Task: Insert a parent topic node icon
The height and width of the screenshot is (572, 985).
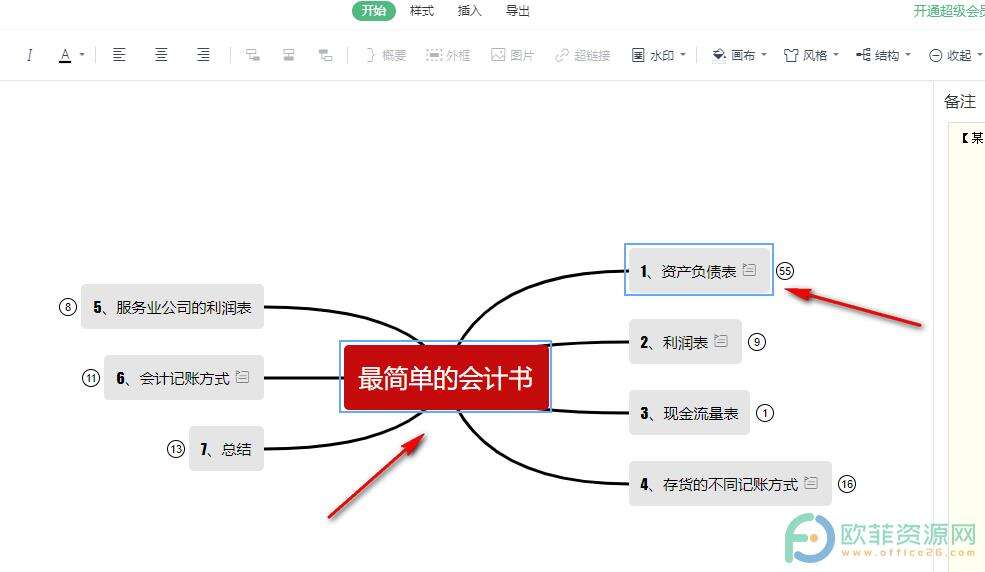Action: (325, 55)
